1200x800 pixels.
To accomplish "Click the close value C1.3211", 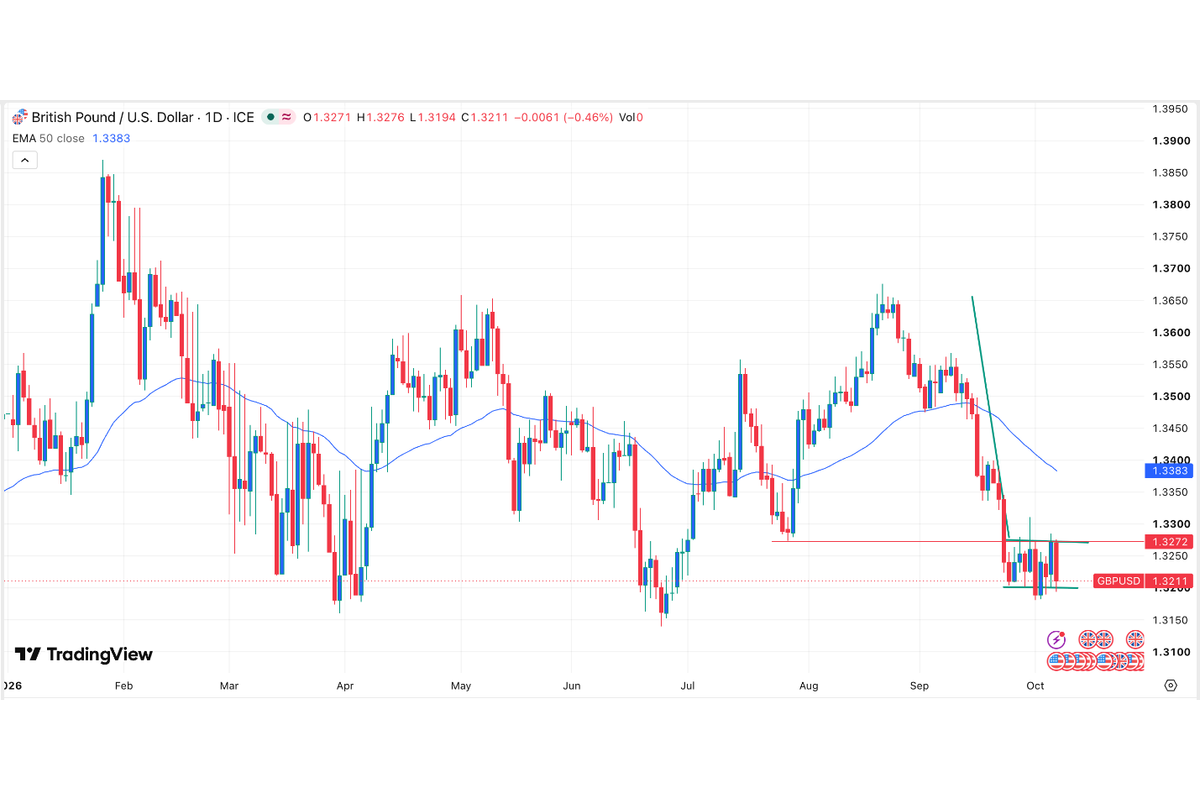I will [484, 117].
